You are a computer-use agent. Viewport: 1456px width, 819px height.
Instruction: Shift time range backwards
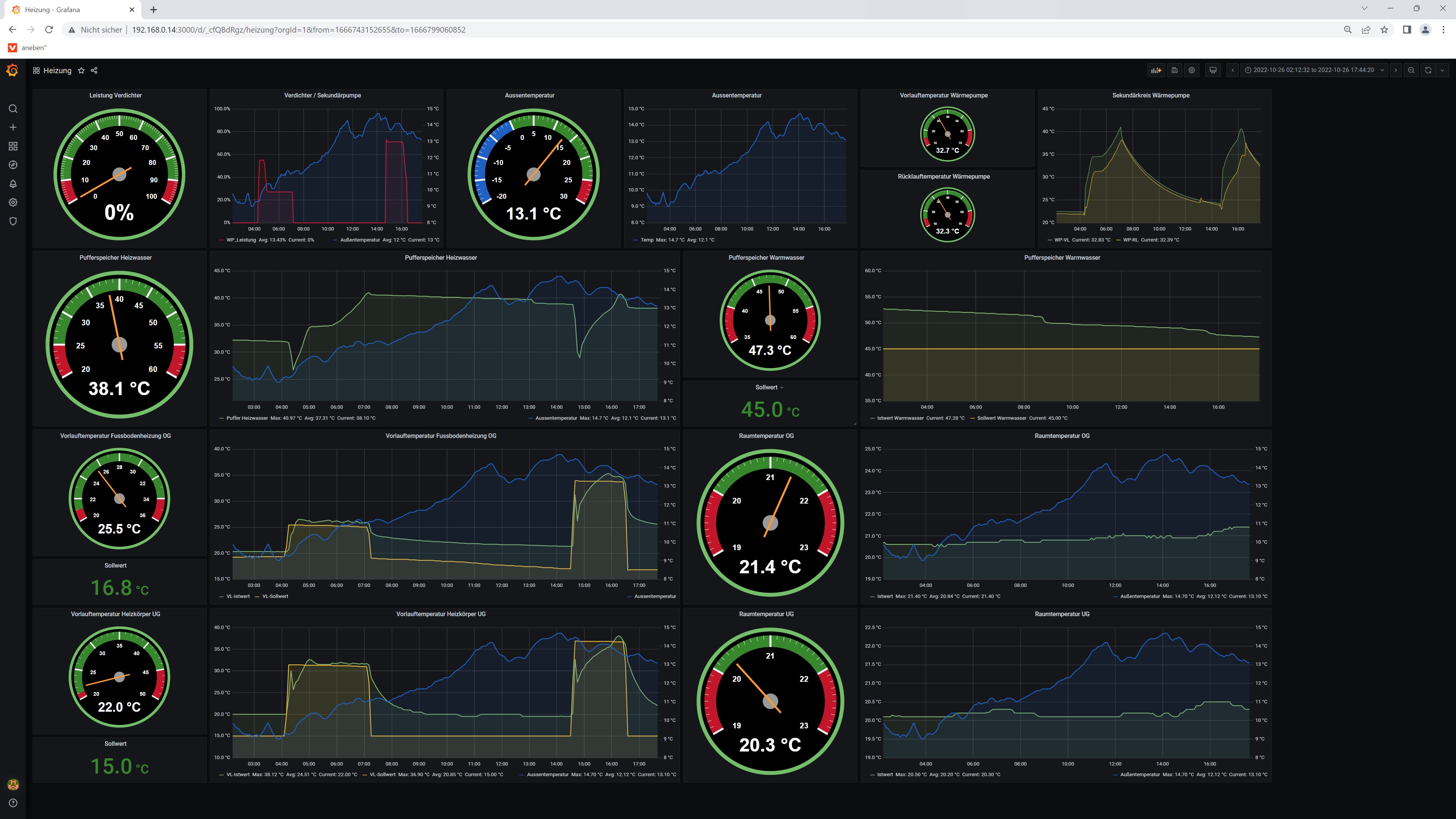1233,70
